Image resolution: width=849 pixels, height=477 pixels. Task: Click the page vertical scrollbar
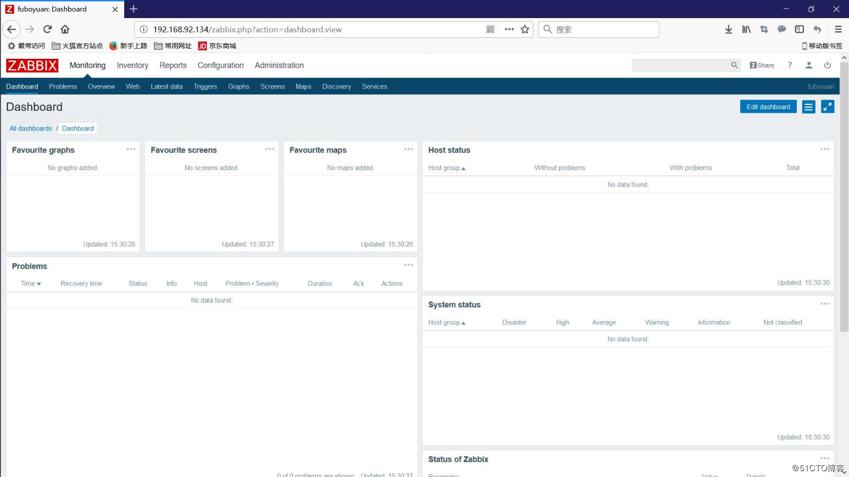844,196
